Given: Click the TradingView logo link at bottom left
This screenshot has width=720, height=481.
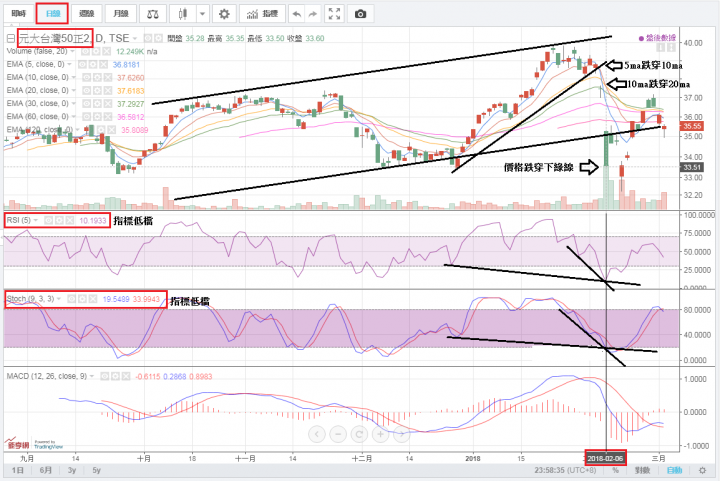Looking at the screenshot, I should coord(49,445).
